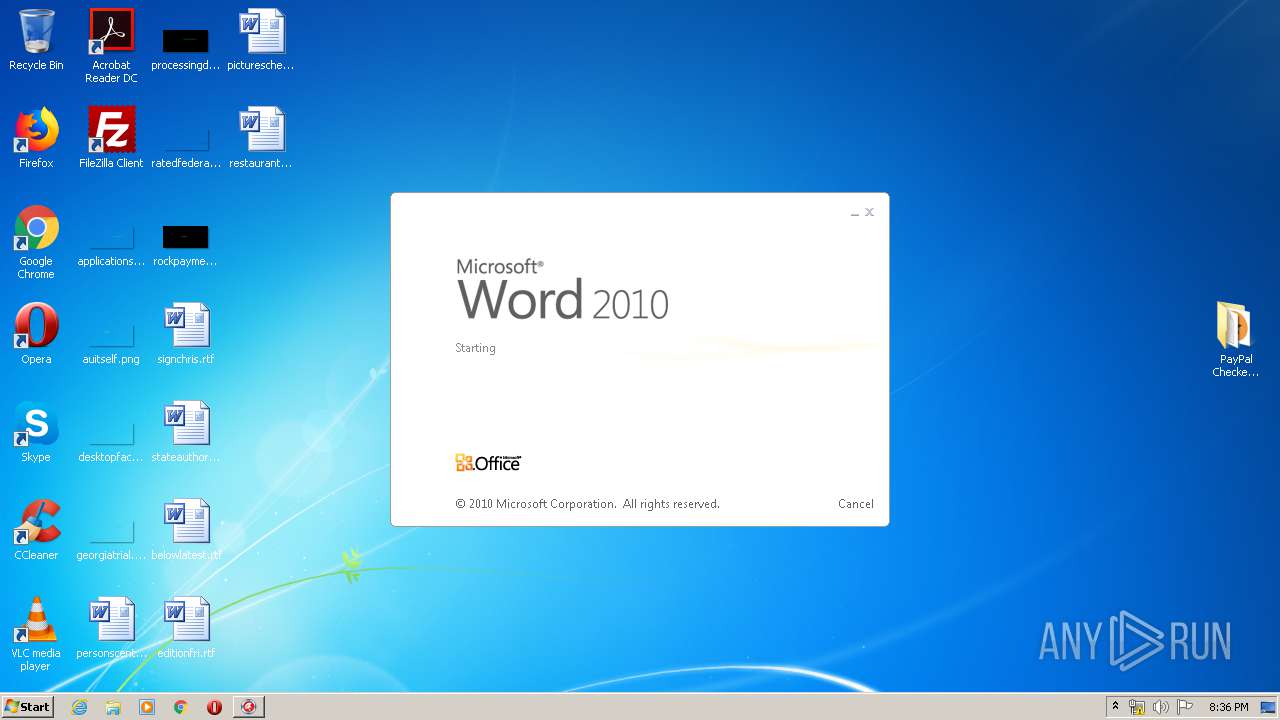Launch Opera from the taskbar
Screen dimensions: 1280x720
(x=214, y=707)
